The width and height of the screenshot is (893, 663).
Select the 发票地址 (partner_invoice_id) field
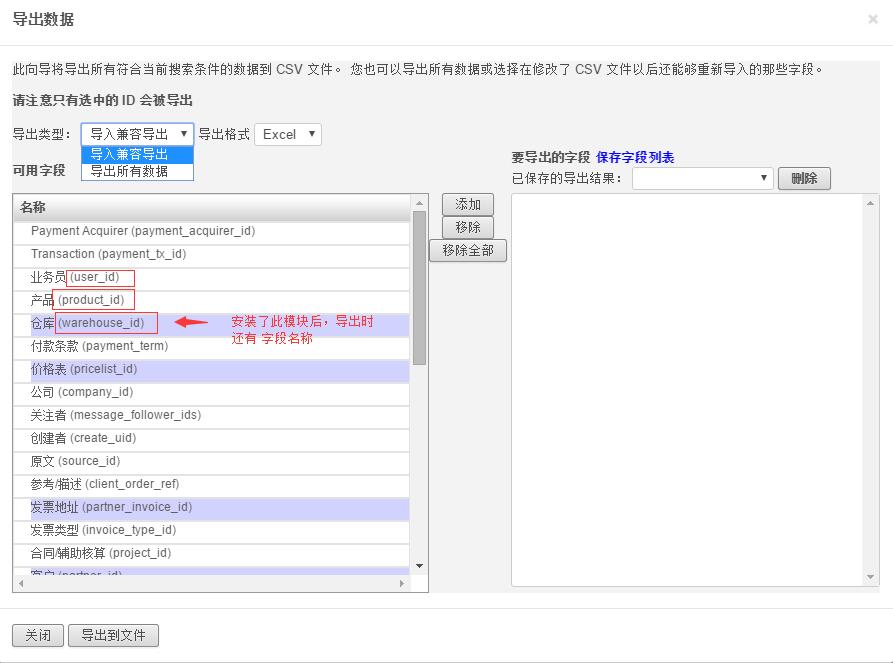(110, 507)
